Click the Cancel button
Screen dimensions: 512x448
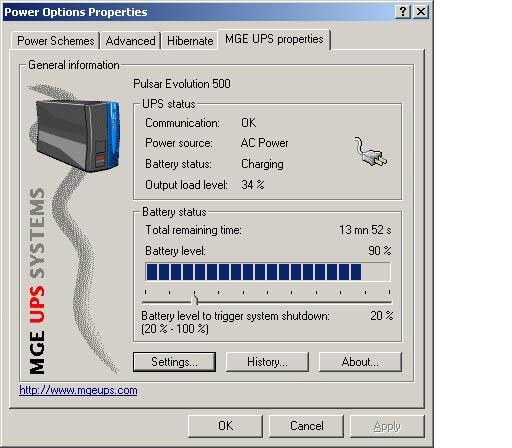[306, 426]
